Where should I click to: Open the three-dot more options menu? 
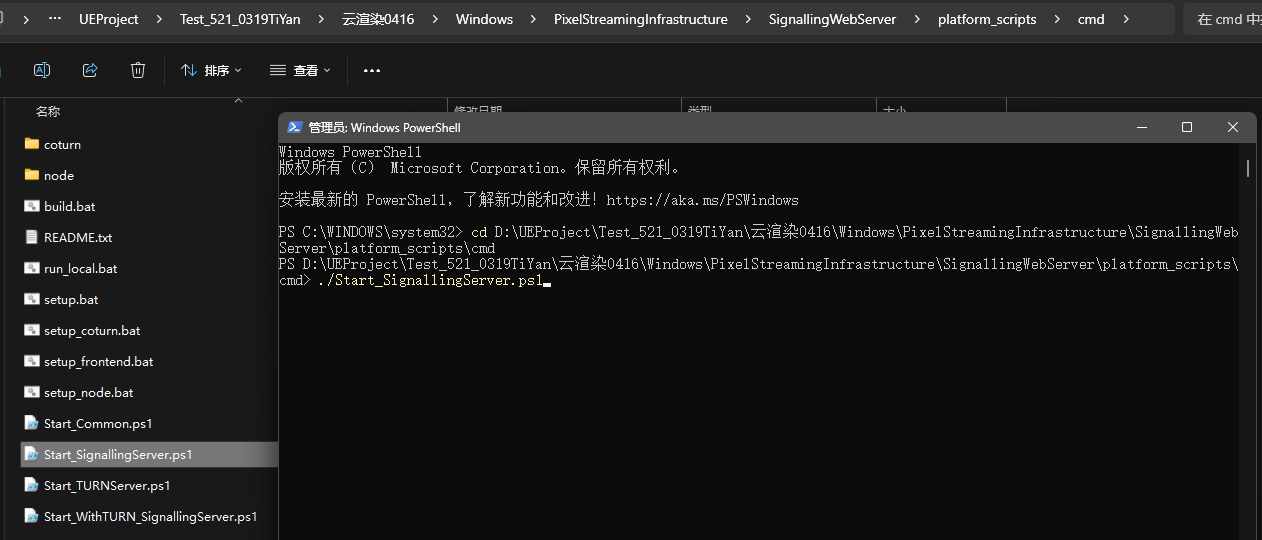click(x=372, y=70)
